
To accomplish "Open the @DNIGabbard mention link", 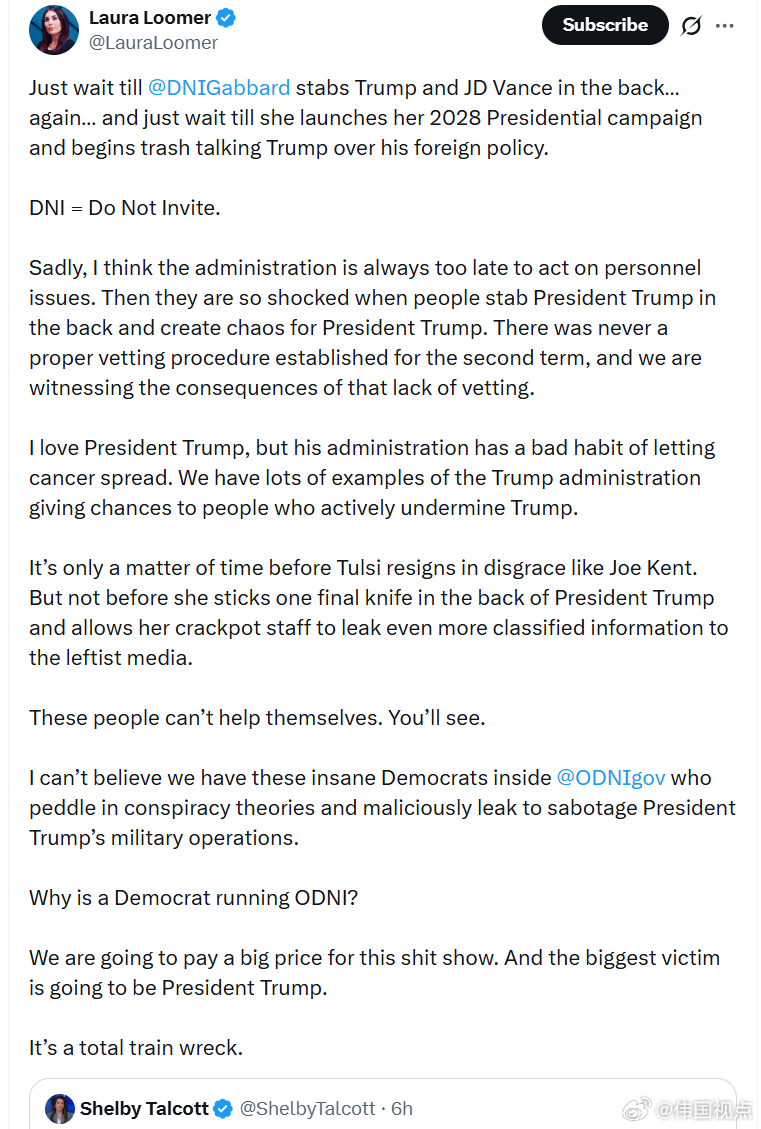I will tap(219, 88).
